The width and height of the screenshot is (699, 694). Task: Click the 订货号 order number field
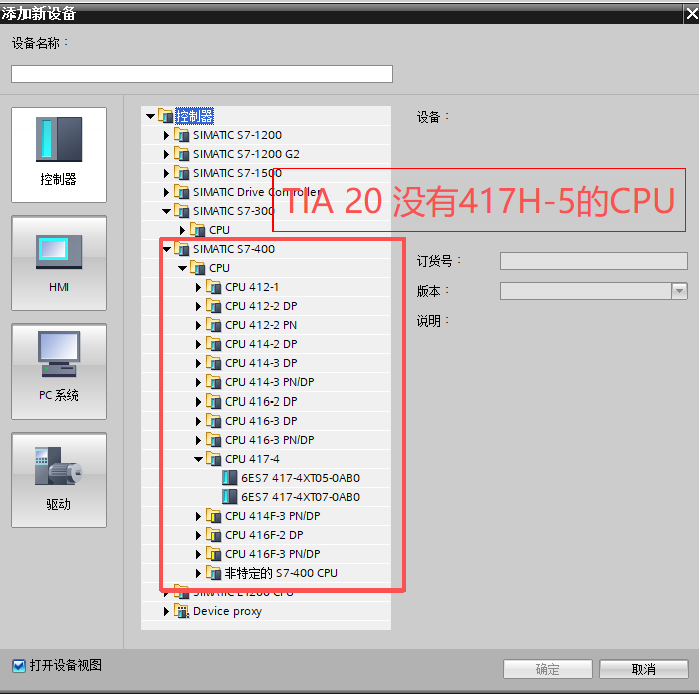(593, 261)
